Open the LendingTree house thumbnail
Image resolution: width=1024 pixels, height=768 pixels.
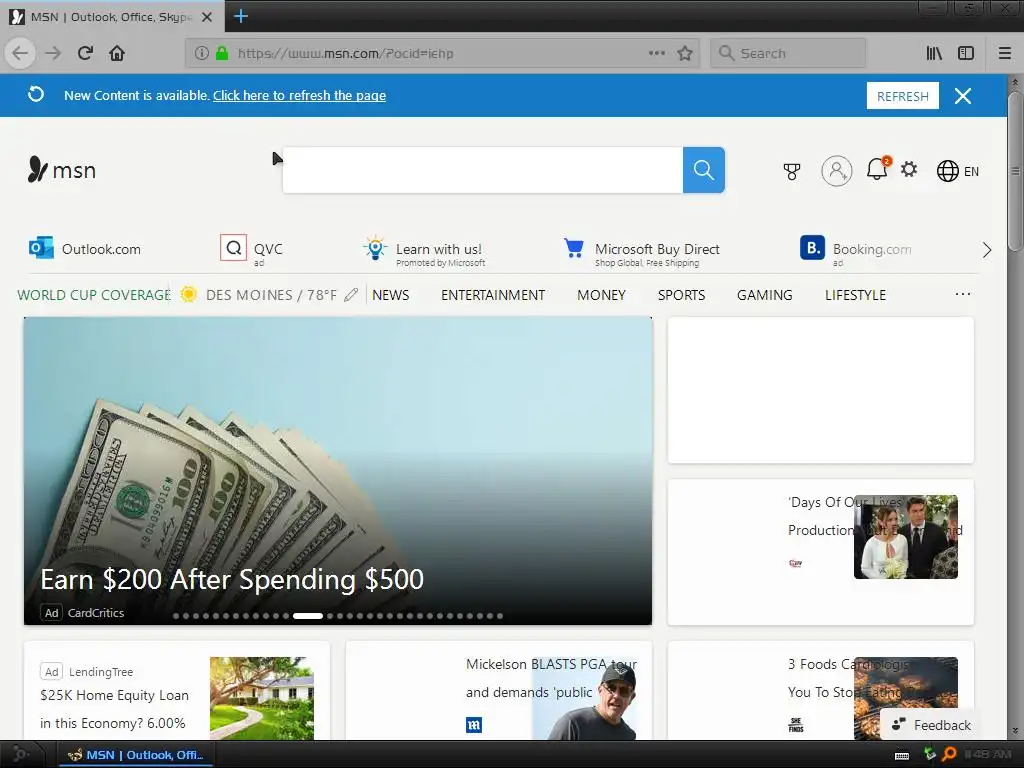[x=261, y=698]
